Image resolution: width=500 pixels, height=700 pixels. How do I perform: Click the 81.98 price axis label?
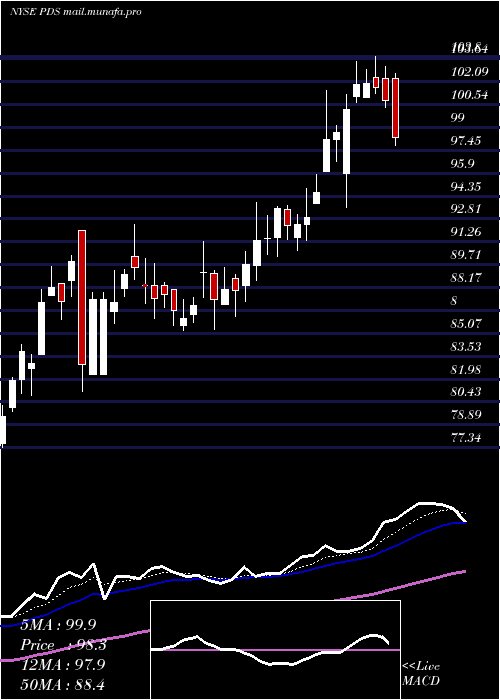[466, 369]
